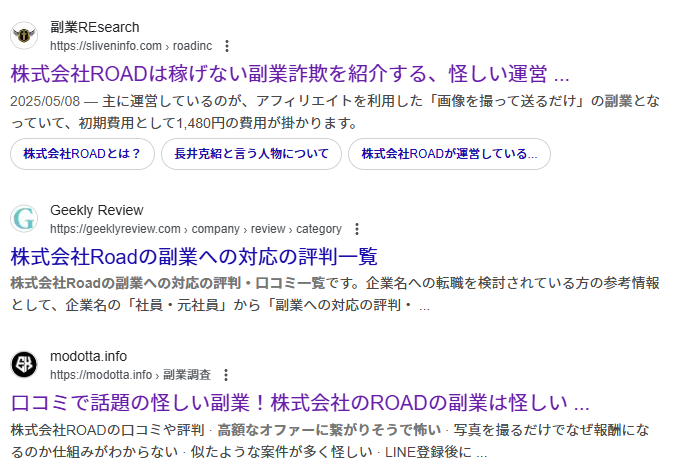Click the https://sliveninfo.com › roadinc URL
Viewport: 677px width, 476px height.
point(131,46)
